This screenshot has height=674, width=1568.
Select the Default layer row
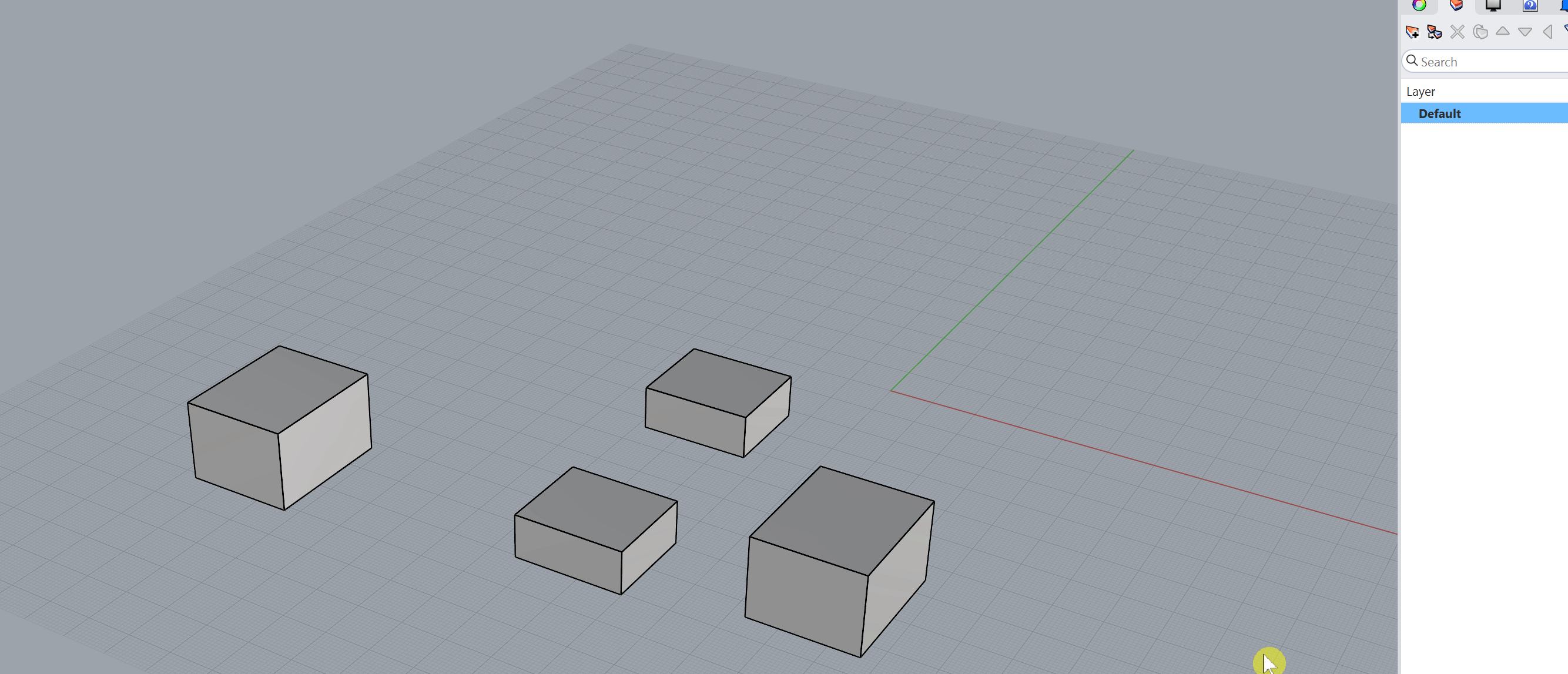click(x=1484, y=113)
